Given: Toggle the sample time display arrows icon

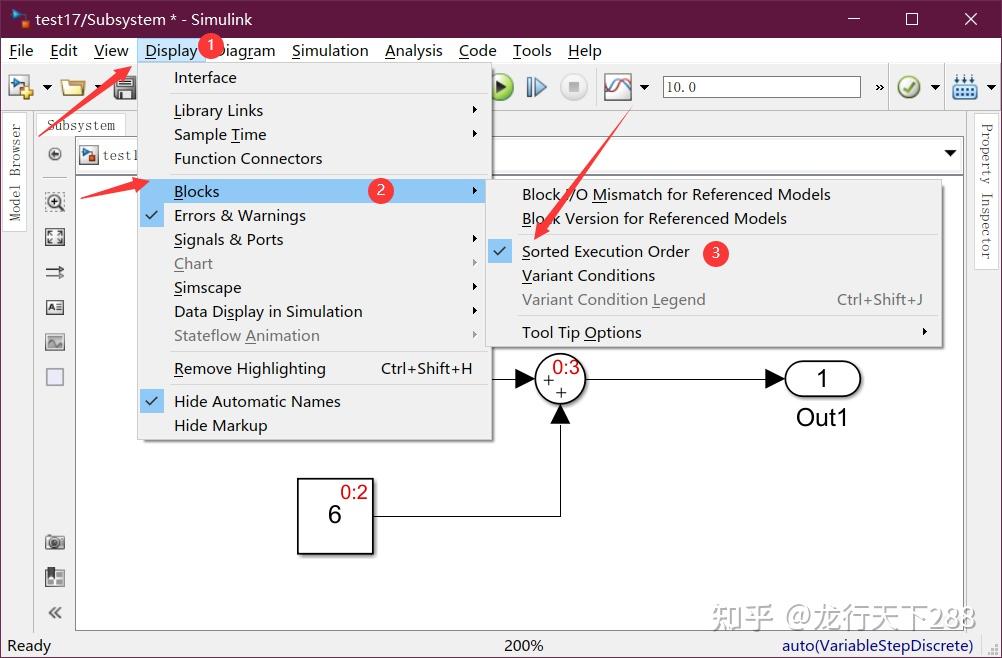Looking at the screenshot, I should [55, 273].
